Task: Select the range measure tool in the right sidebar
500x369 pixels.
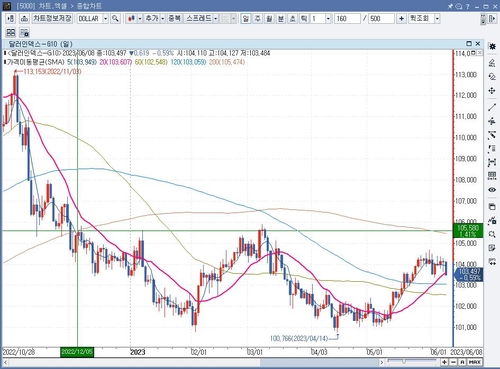Action: coord(492,163)
